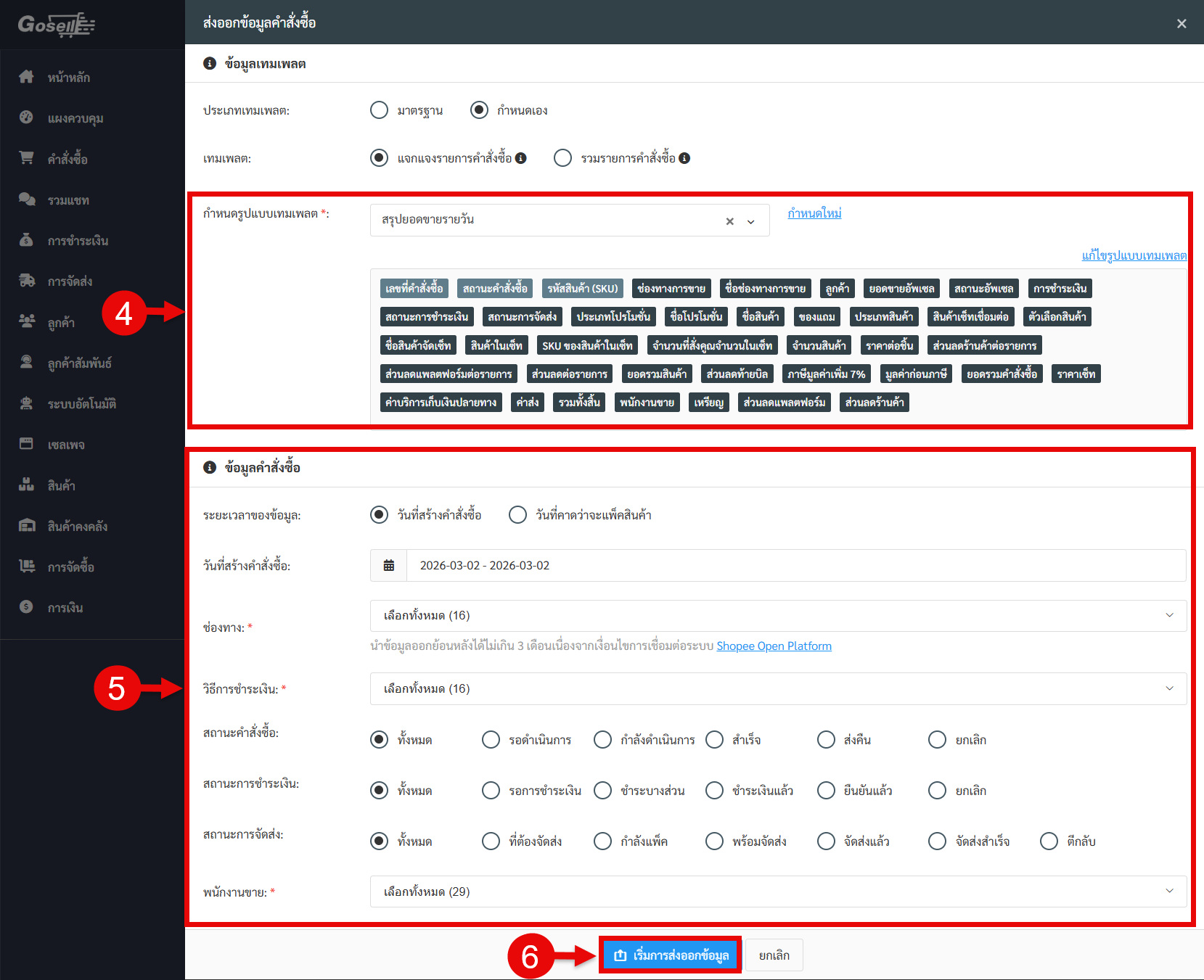Click the order creation date range field
This screenshot has height=980, width=1204.
pos(795,566)
